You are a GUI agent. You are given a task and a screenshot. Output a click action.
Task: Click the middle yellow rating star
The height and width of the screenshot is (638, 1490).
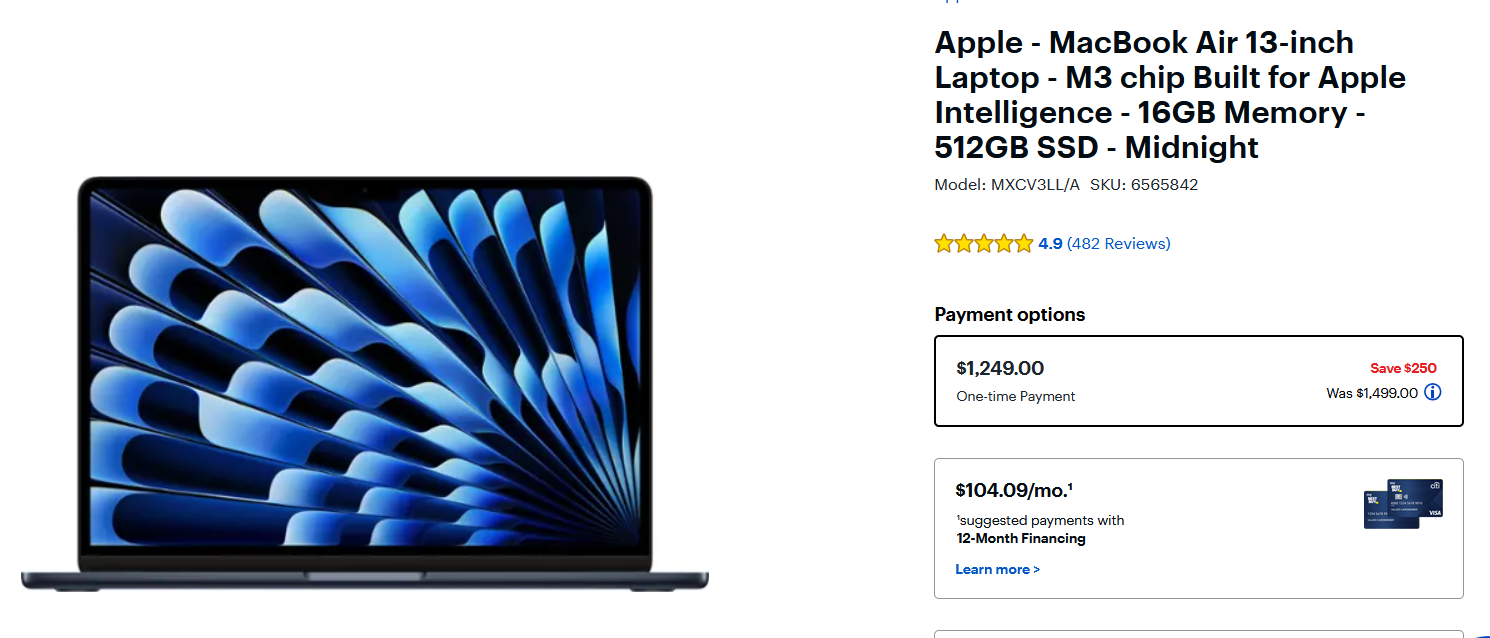984,244
